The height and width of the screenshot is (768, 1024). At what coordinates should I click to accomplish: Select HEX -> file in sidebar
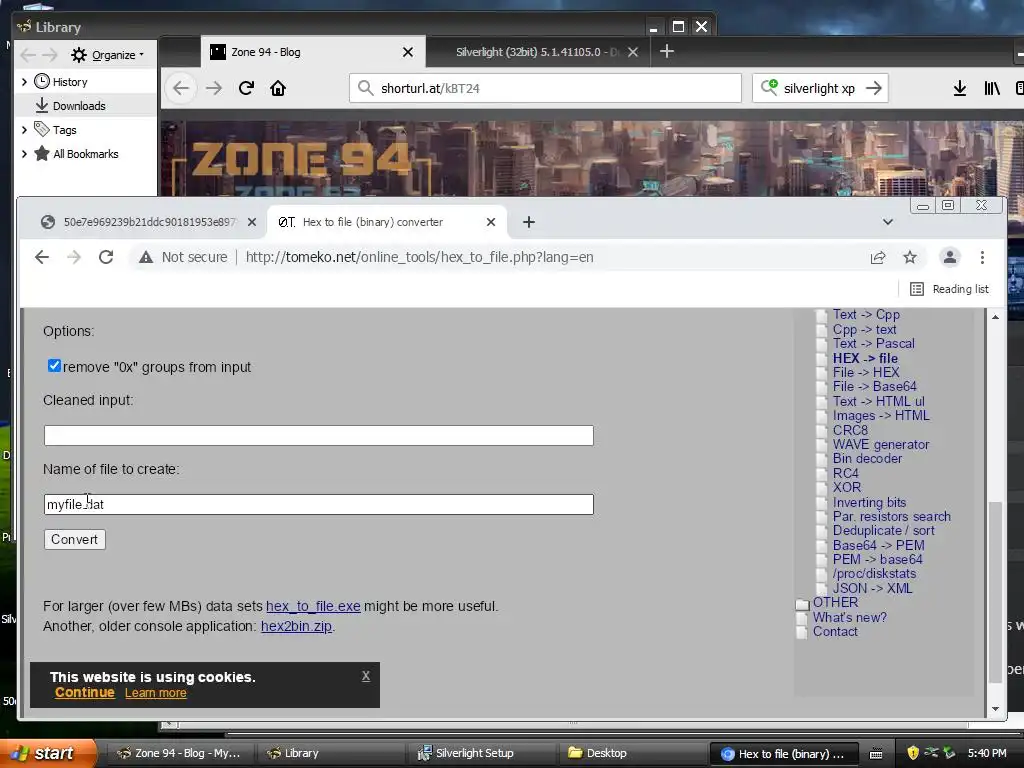(865, 358)
